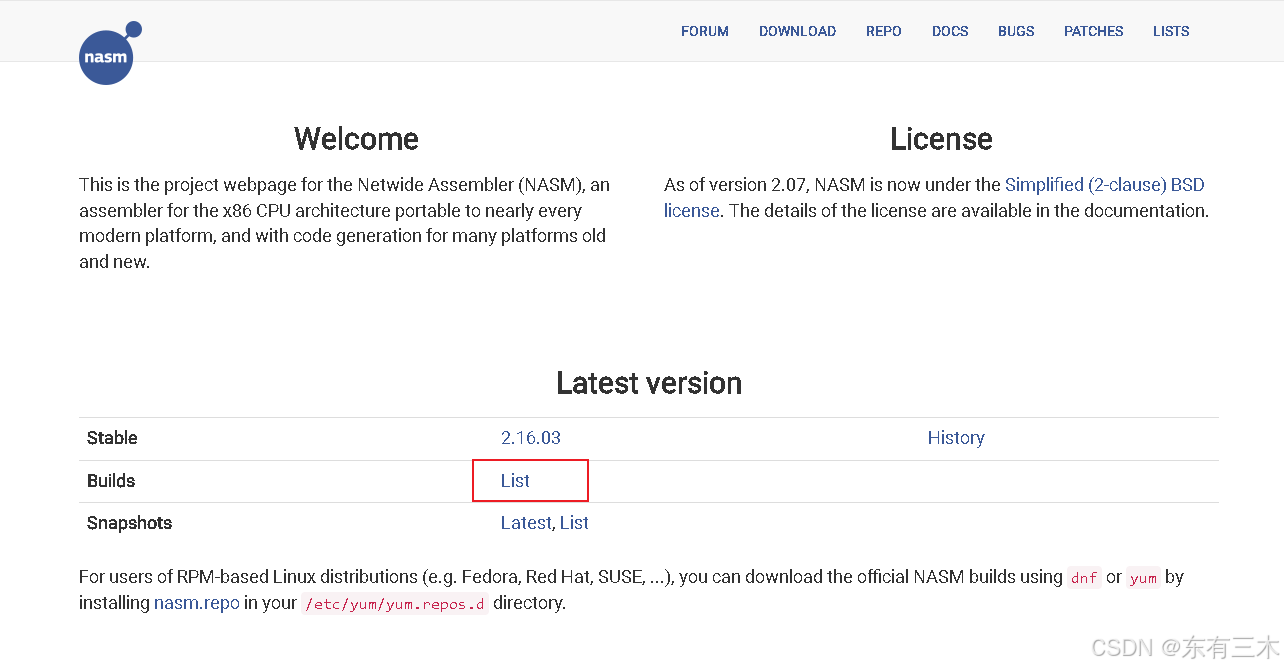This screenshot has width=1284, height=669.
Task: Open the LISTS navigation link
Action: click(x=1171, y=31)
